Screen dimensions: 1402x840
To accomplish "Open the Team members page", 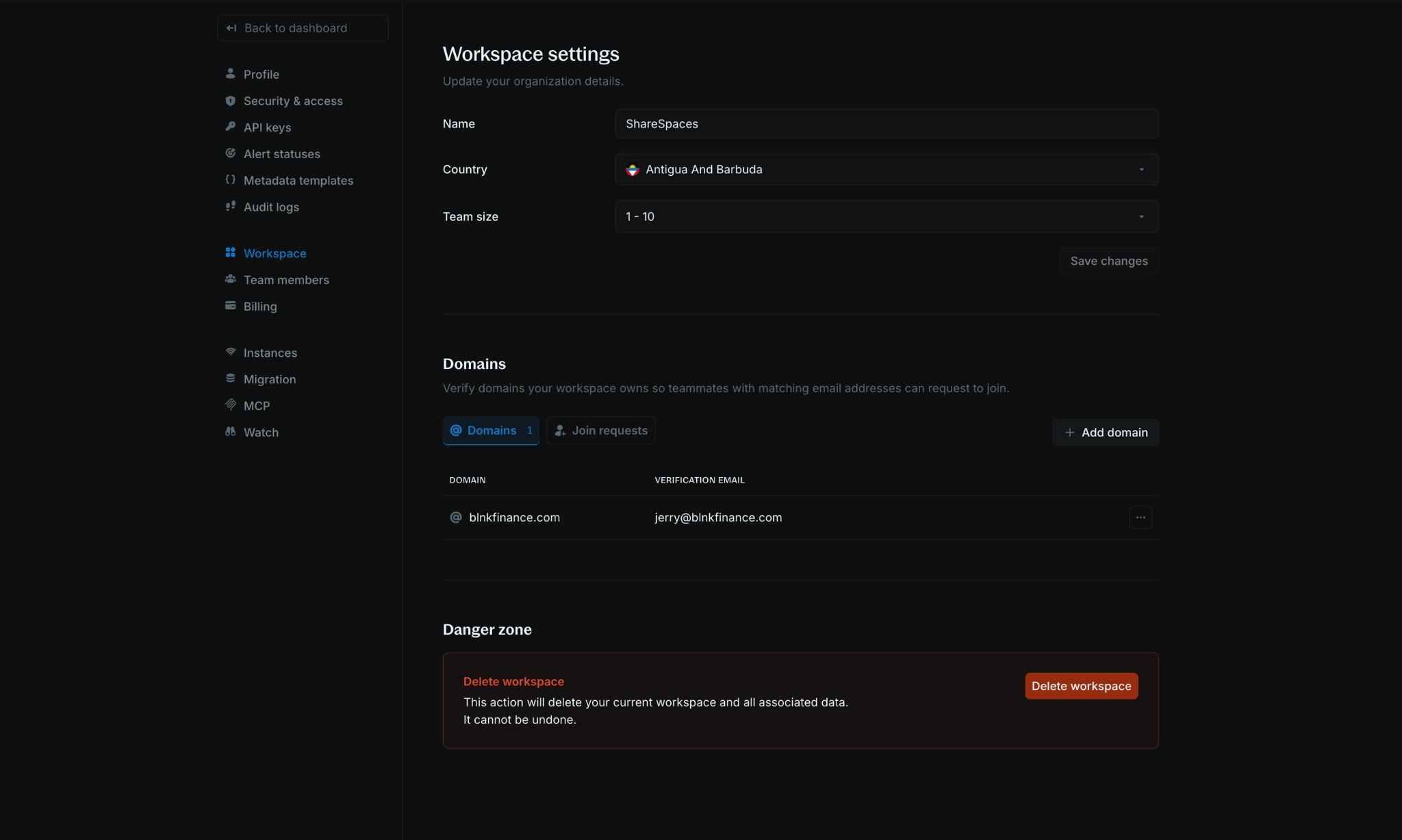I will [286, 280].
